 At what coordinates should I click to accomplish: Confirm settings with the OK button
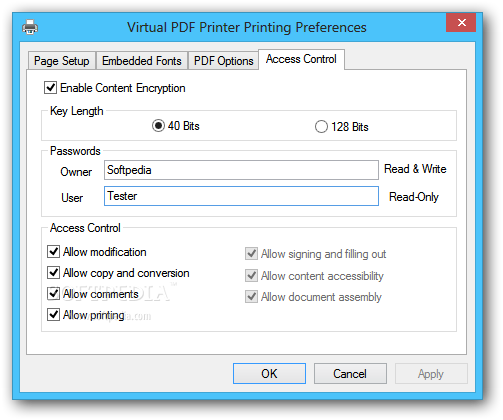[x=269, y=374]
